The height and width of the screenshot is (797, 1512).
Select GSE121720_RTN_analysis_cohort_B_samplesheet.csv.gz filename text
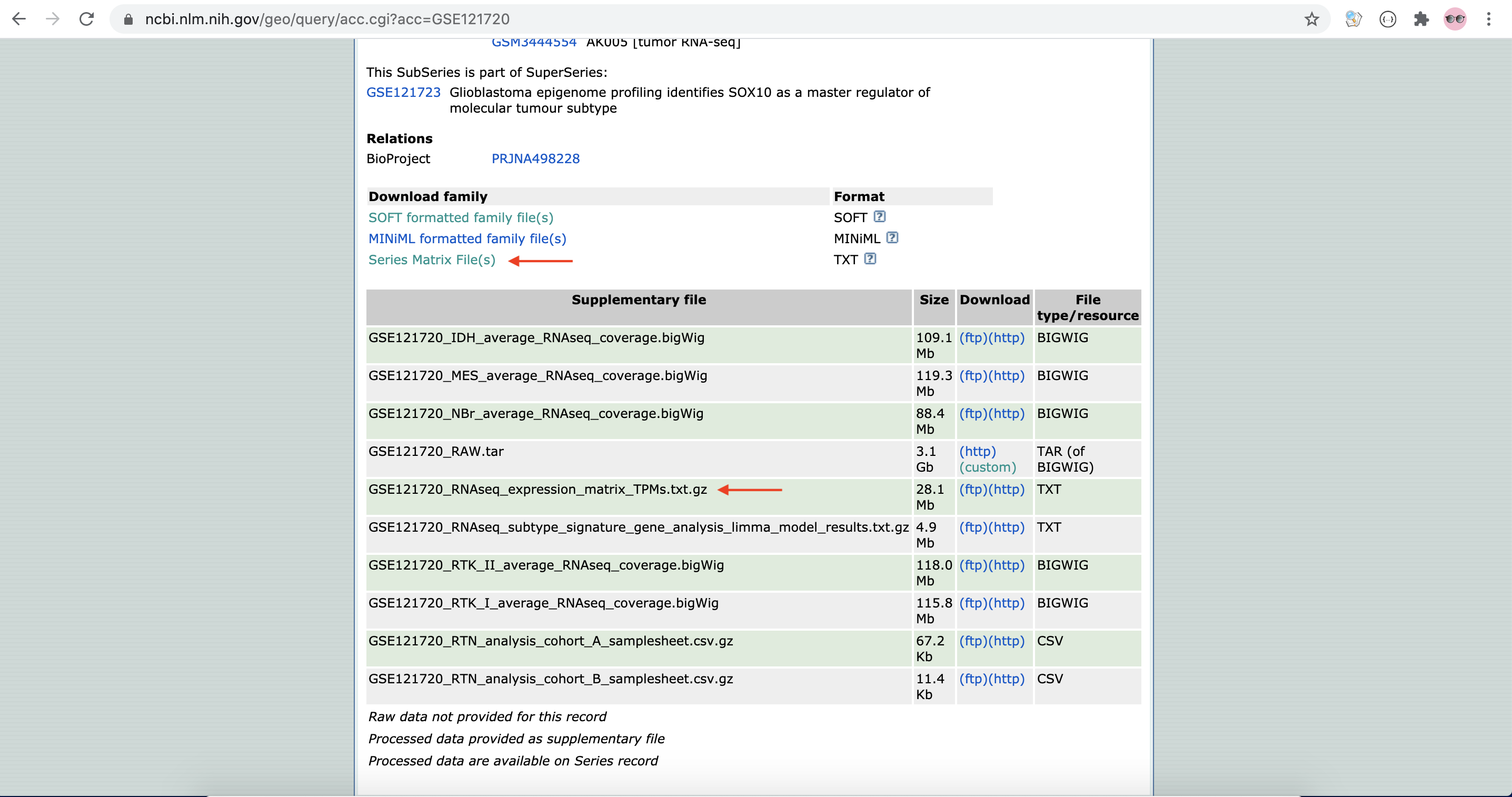551,679
